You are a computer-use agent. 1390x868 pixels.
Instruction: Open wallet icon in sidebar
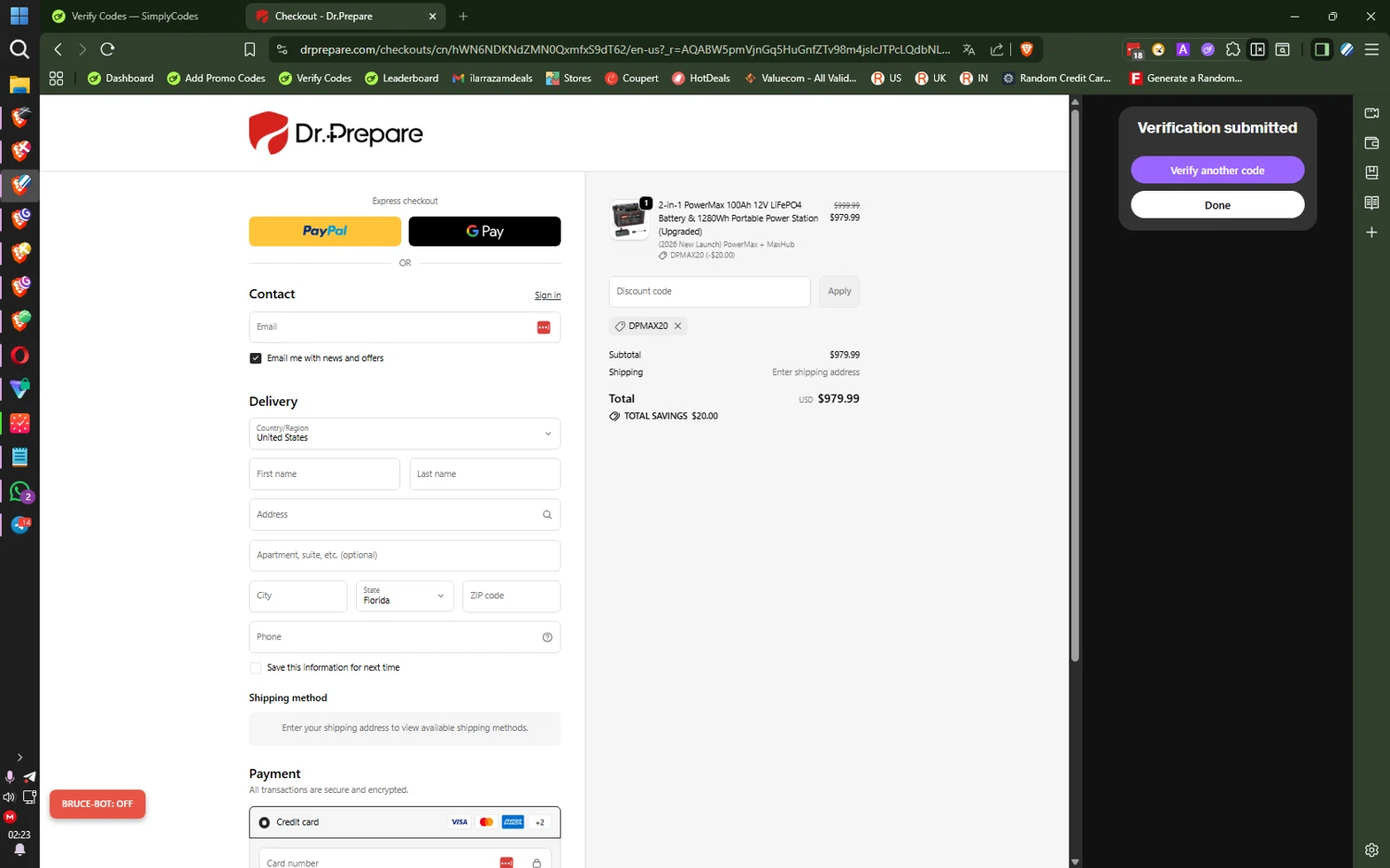(1371, 143)
